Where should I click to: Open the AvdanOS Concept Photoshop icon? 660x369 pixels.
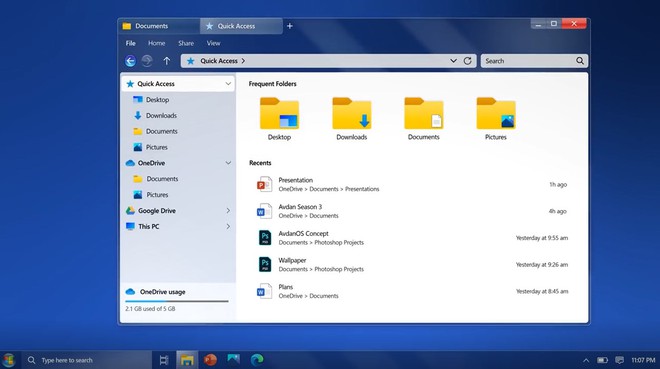click(265, 238)
